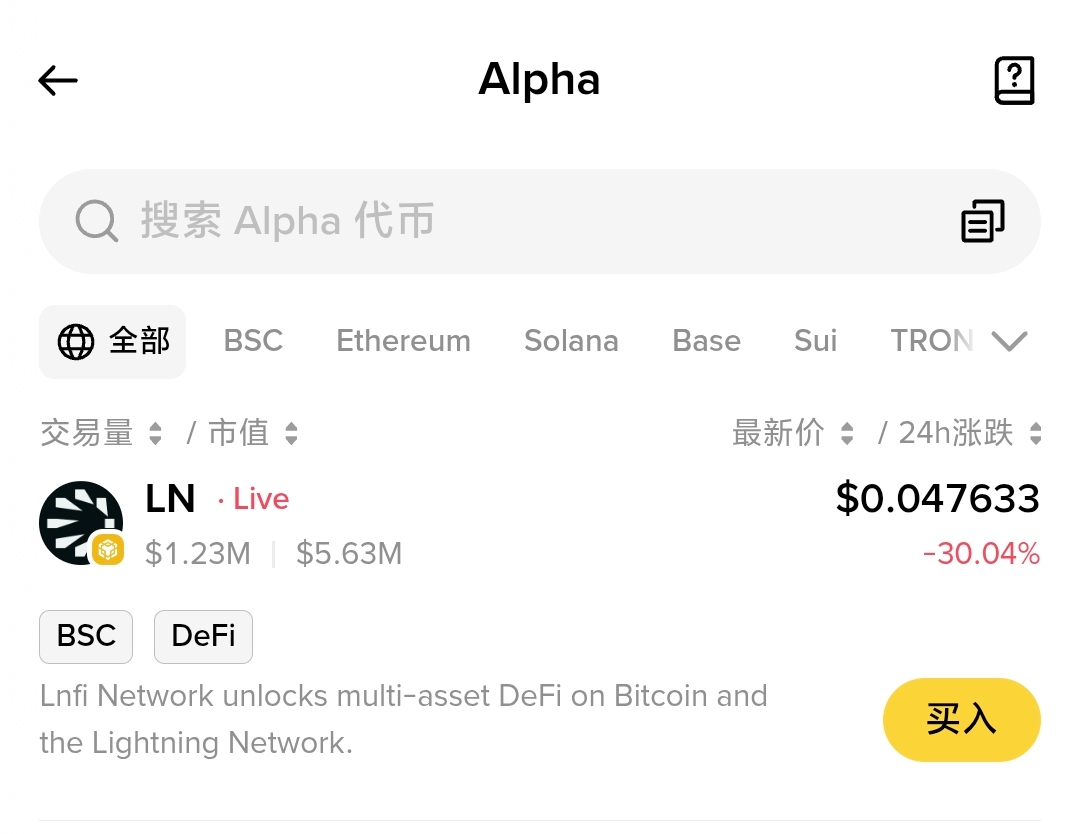The image size is (1080, 834).
Task: Click the DeFi tag chip
Action: pyautogui.click(x=203, y=636)
